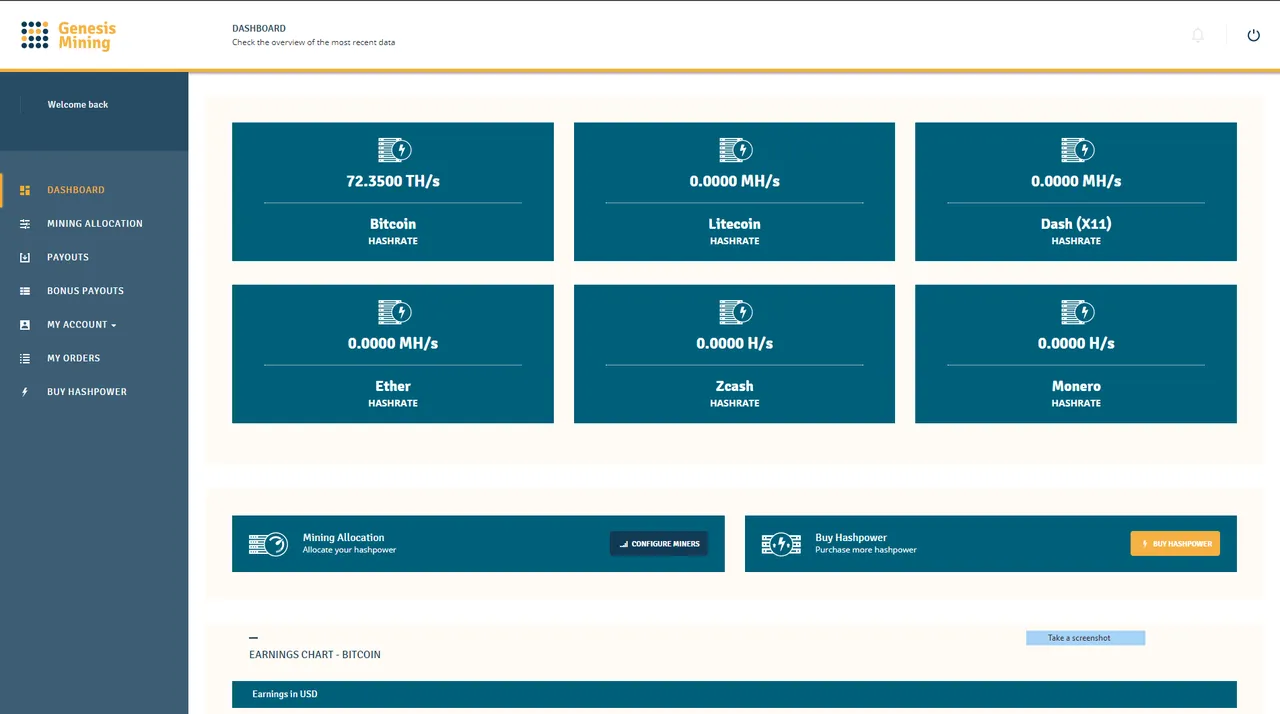Go to Payouts in the sidebar
1280x714 pixels.
point(68,257)
